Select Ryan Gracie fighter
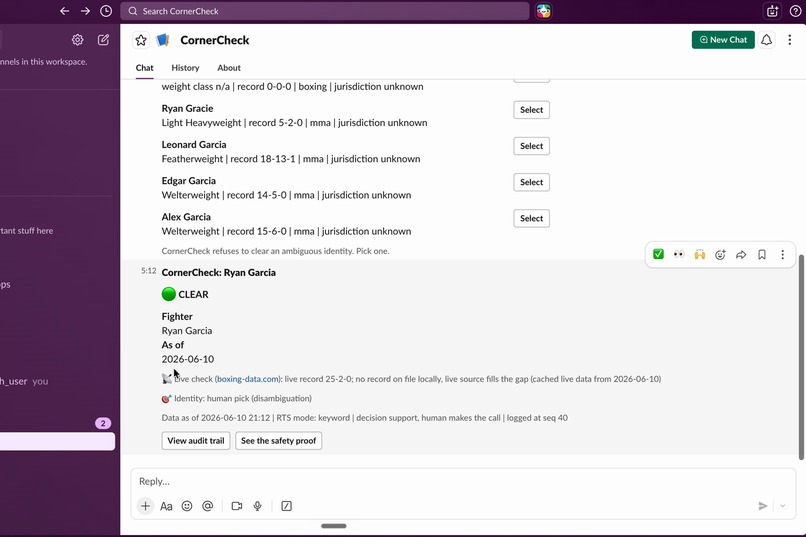The image size is (806, 537). coord(531,109)
